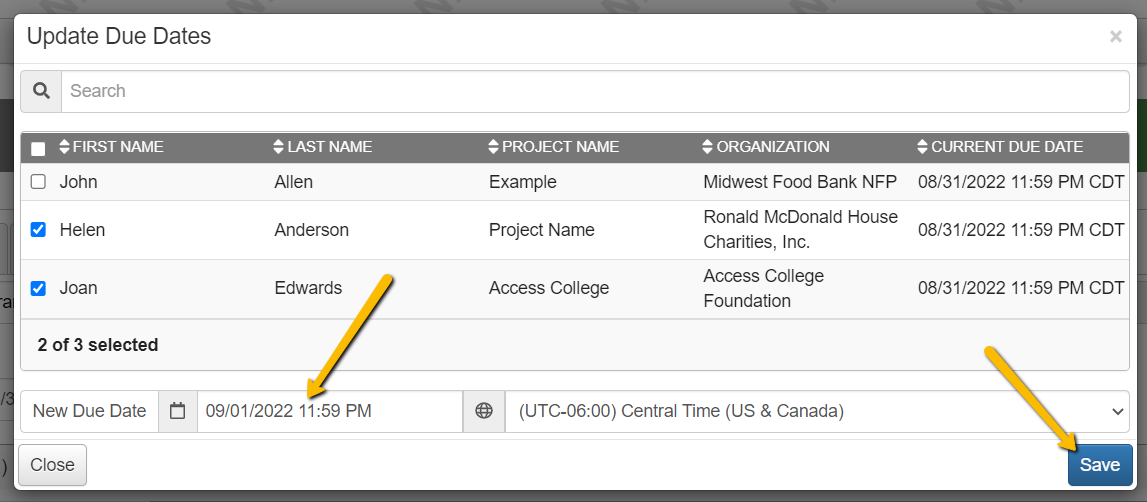The image size is (1147, 502).
Task: Uncheck Joan Edwards' row checkbox
Action: coord(38,288)
